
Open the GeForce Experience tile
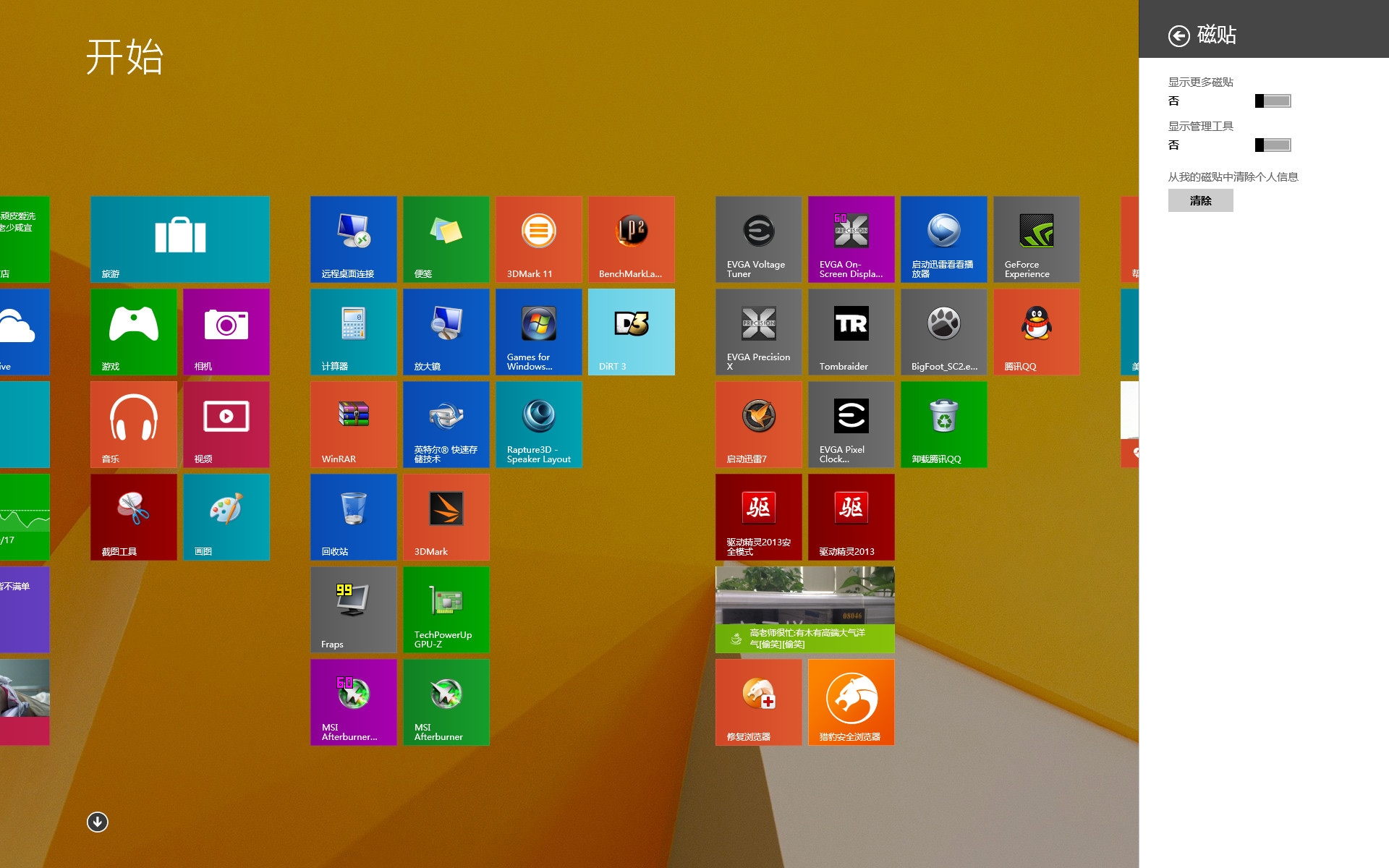pos(1036,239)
